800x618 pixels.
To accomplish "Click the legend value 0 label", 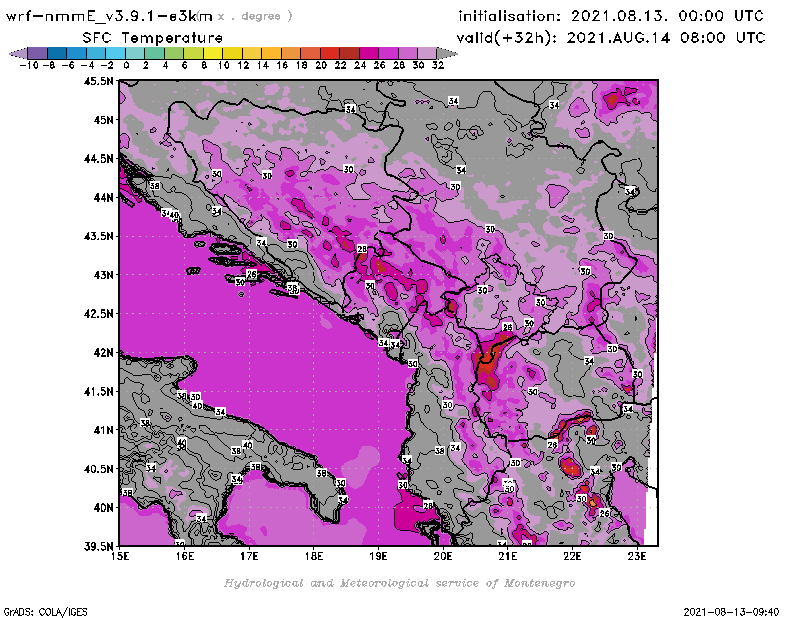I will 126,65.
